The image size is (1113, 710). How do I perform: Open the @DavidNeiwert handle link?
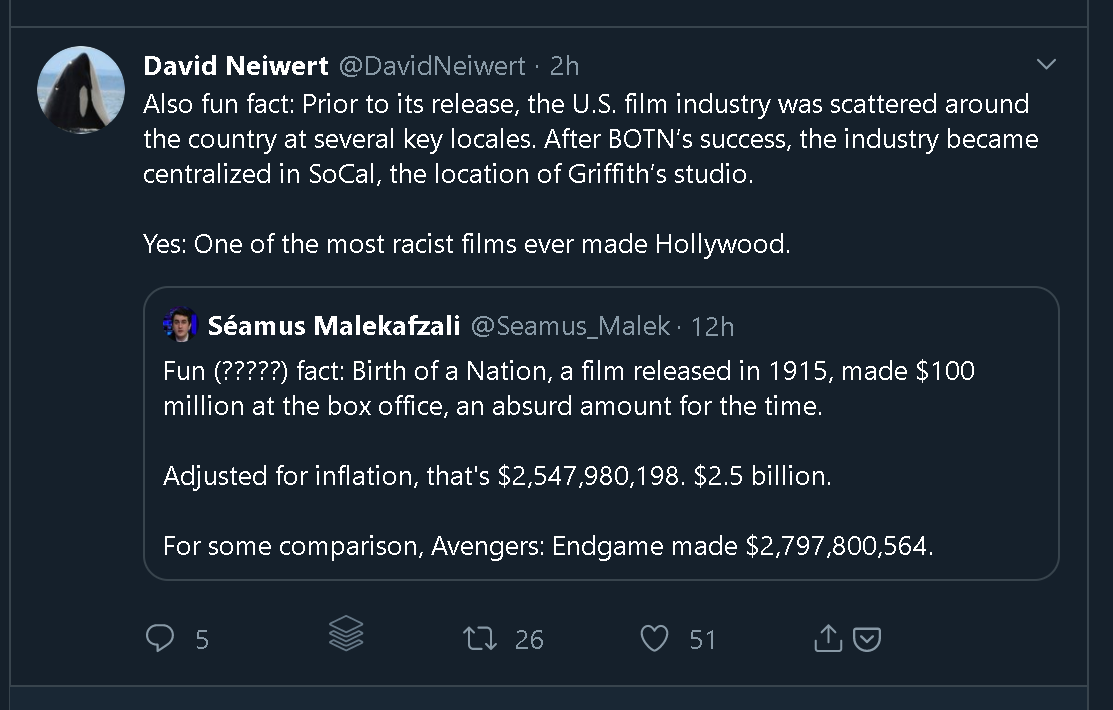(432, 66)
